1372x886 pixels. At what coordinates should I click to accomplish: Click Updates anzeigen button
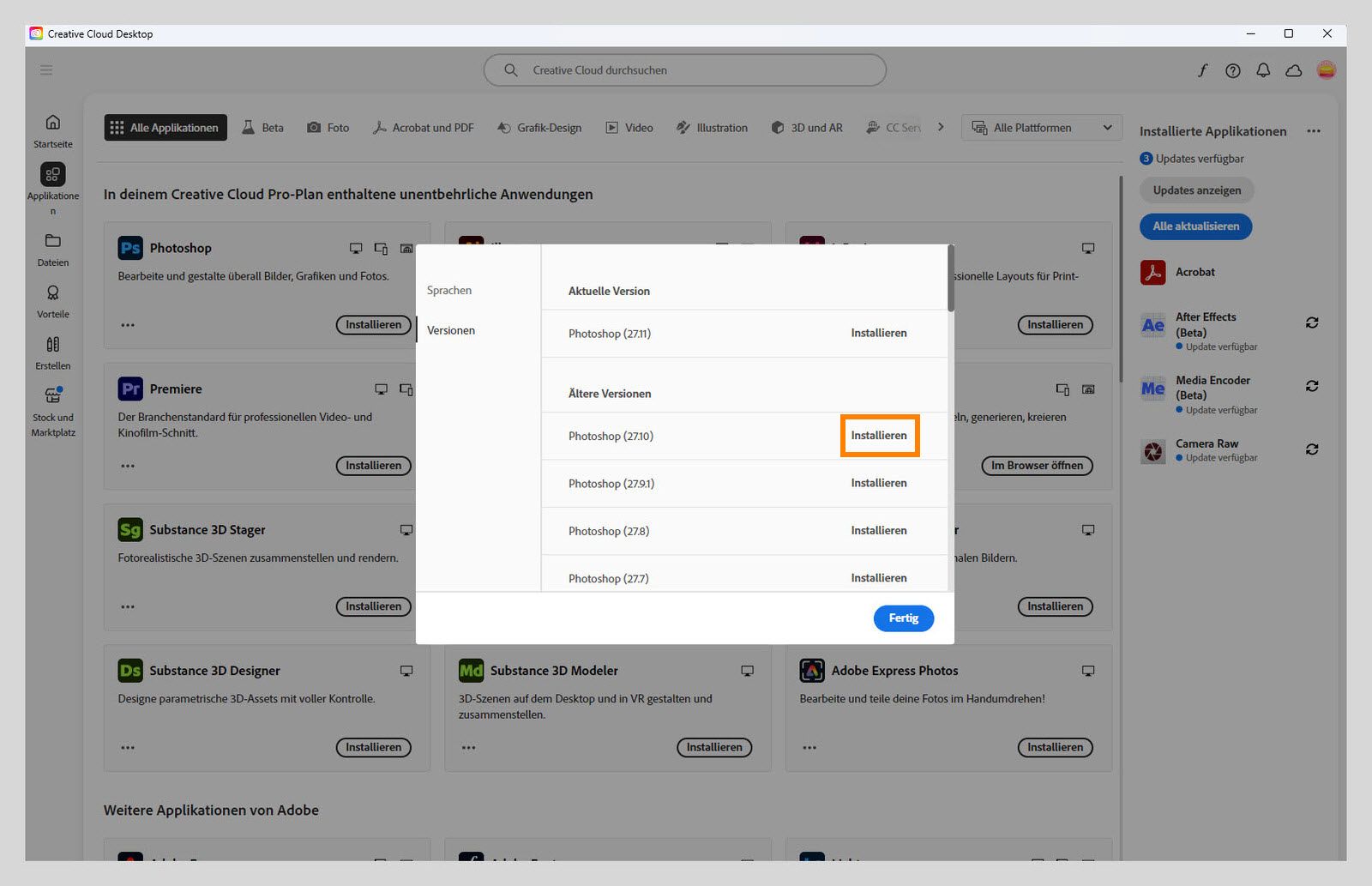pos(1196,190)
